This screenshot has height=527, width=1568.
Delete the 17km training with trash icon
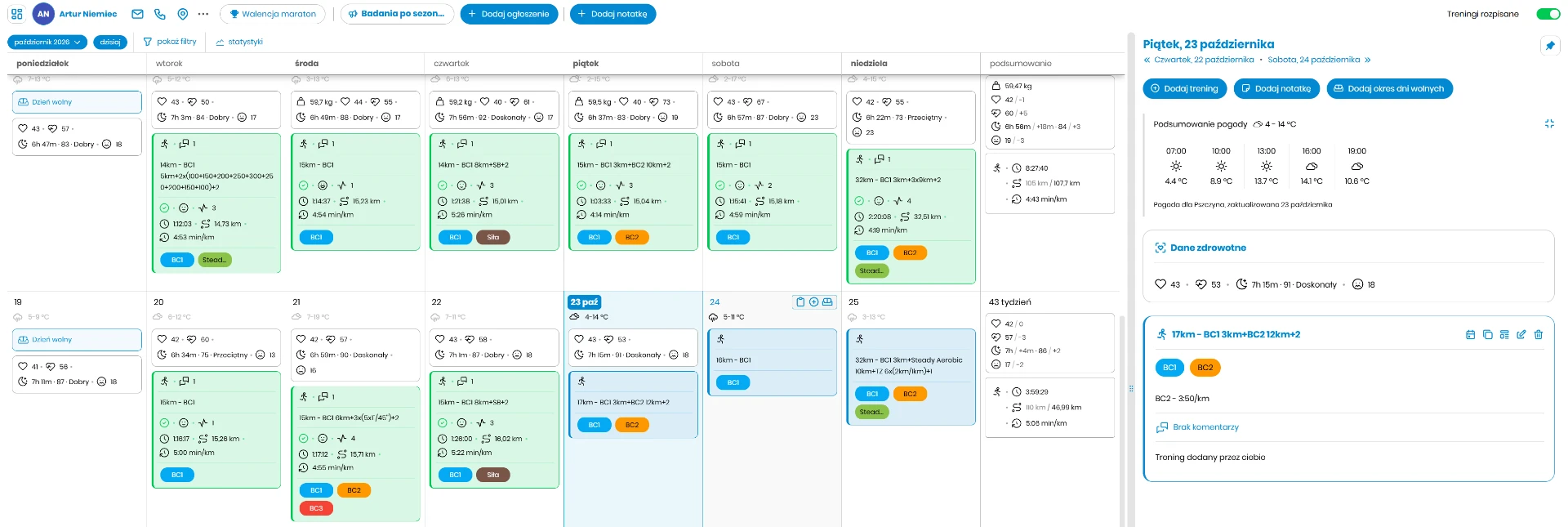coord(1539,335)
